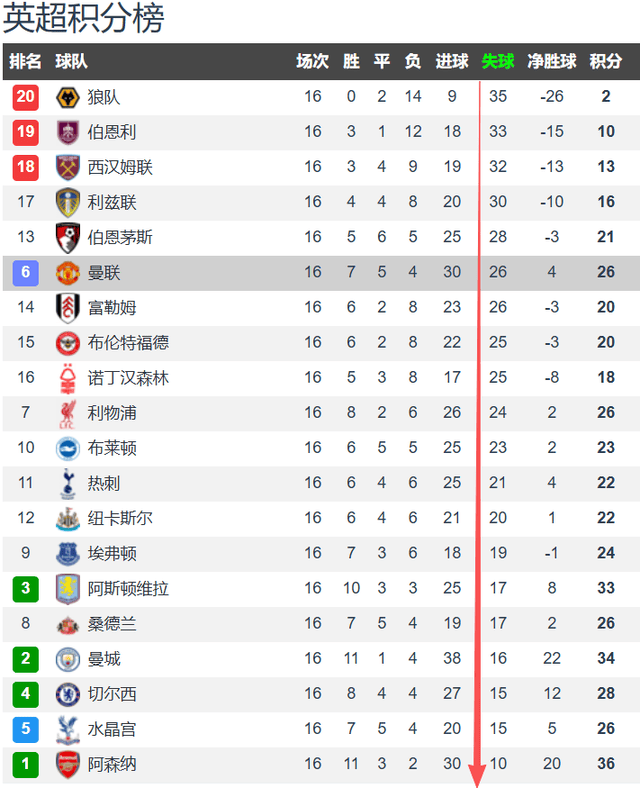This screenshot has height=788, width=640.
Task: Sort table by 失球 column header
Action: [x=498, y=61]
